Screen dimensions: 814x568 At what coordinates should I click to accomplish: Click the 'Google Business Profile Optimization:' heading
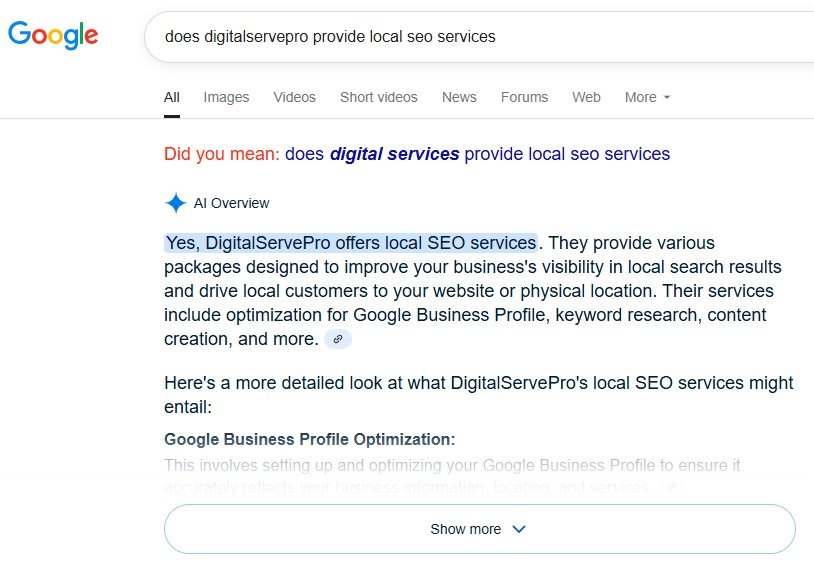pos(309,439)
